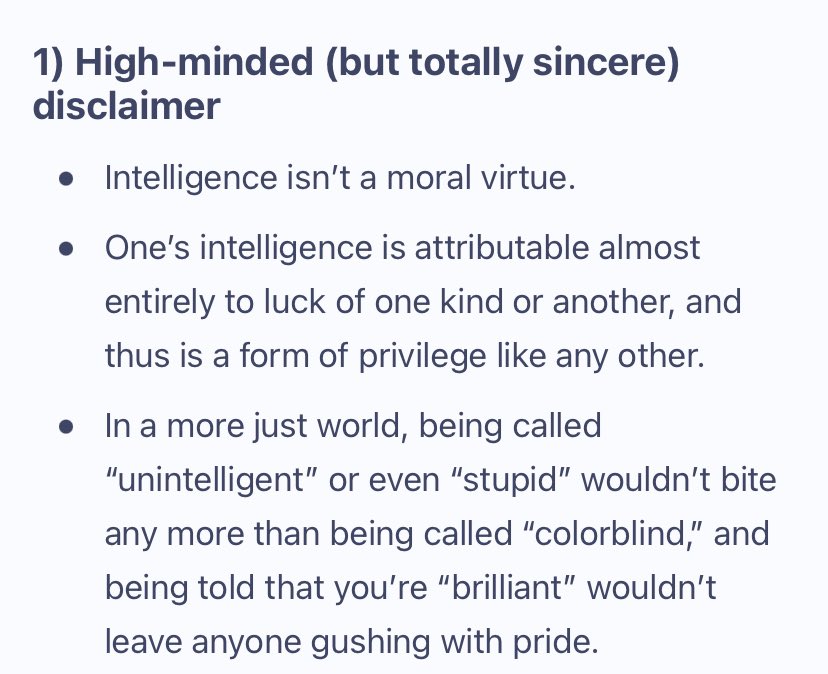Select the word "High-minded" in the heading
The width and height of the screenshot is (828, 674).
click(x=194, y=62)
